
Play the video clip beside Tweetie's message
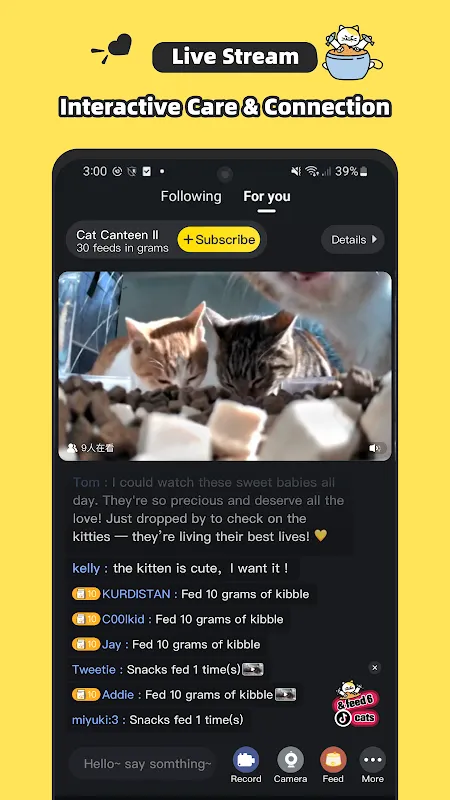pos(253,669)
